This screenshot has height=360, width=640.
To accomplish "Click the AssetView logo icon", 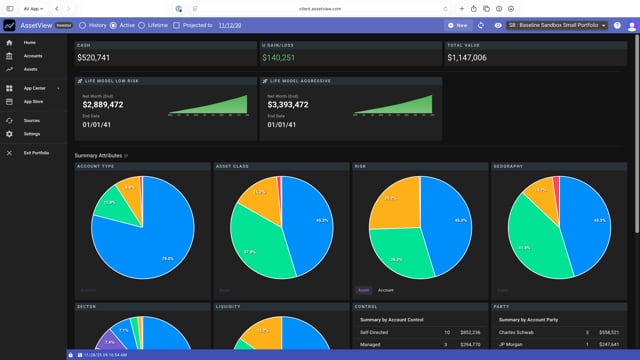I will (x=9, y=25).
